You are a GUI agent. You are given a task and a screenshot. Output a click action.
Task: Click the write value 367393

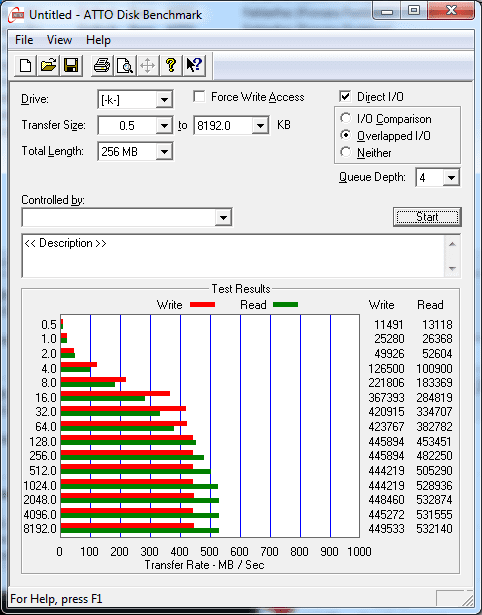[386, 398]
